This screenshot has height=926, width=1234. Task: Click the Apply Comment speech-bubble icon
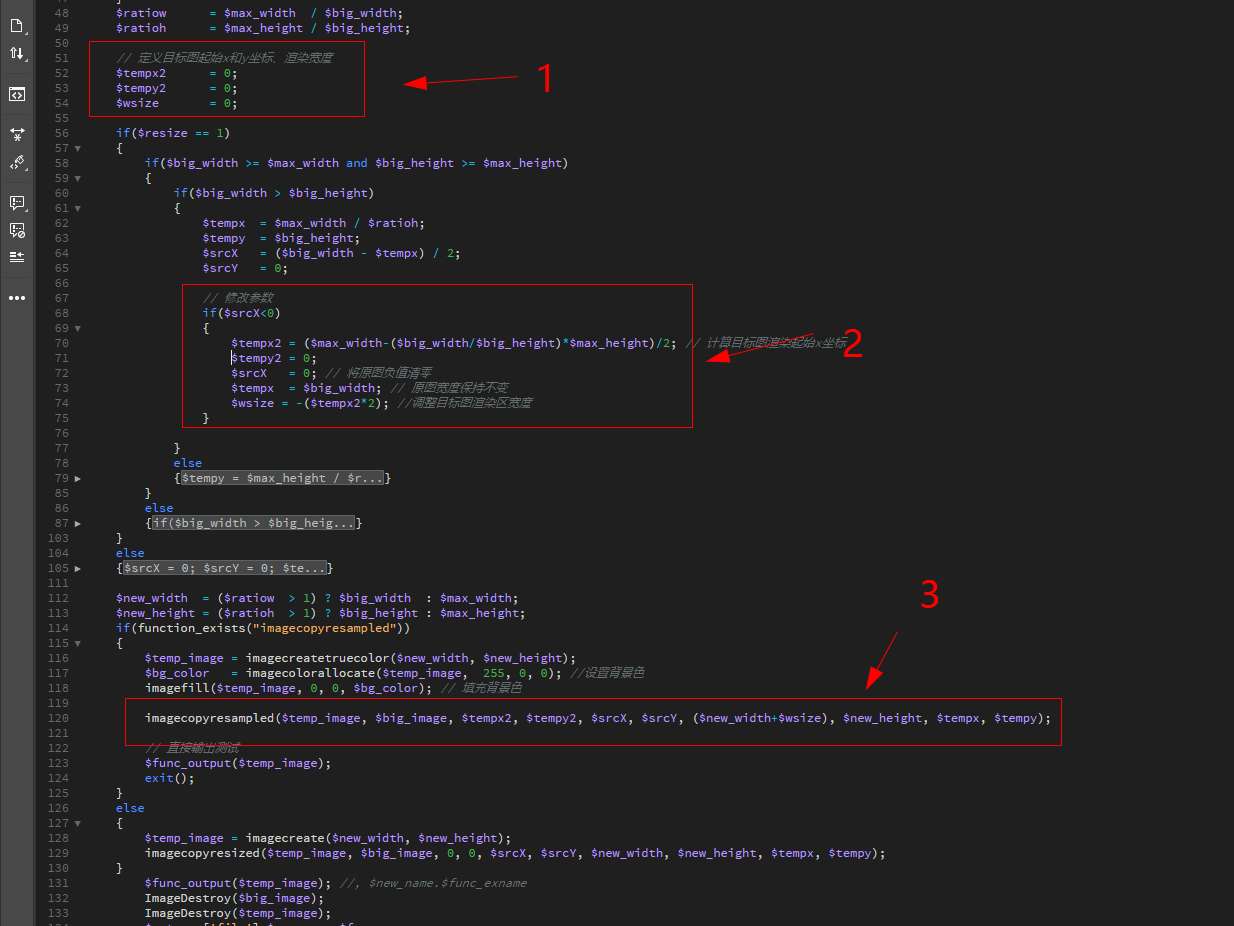pos(17,203)
